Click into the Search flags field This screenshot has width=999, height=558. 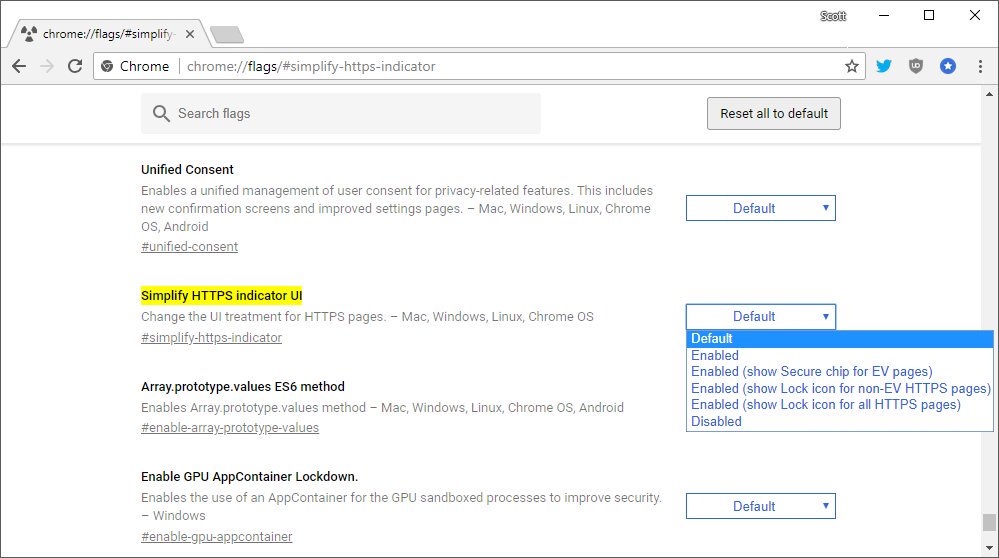tap(350, 114)
